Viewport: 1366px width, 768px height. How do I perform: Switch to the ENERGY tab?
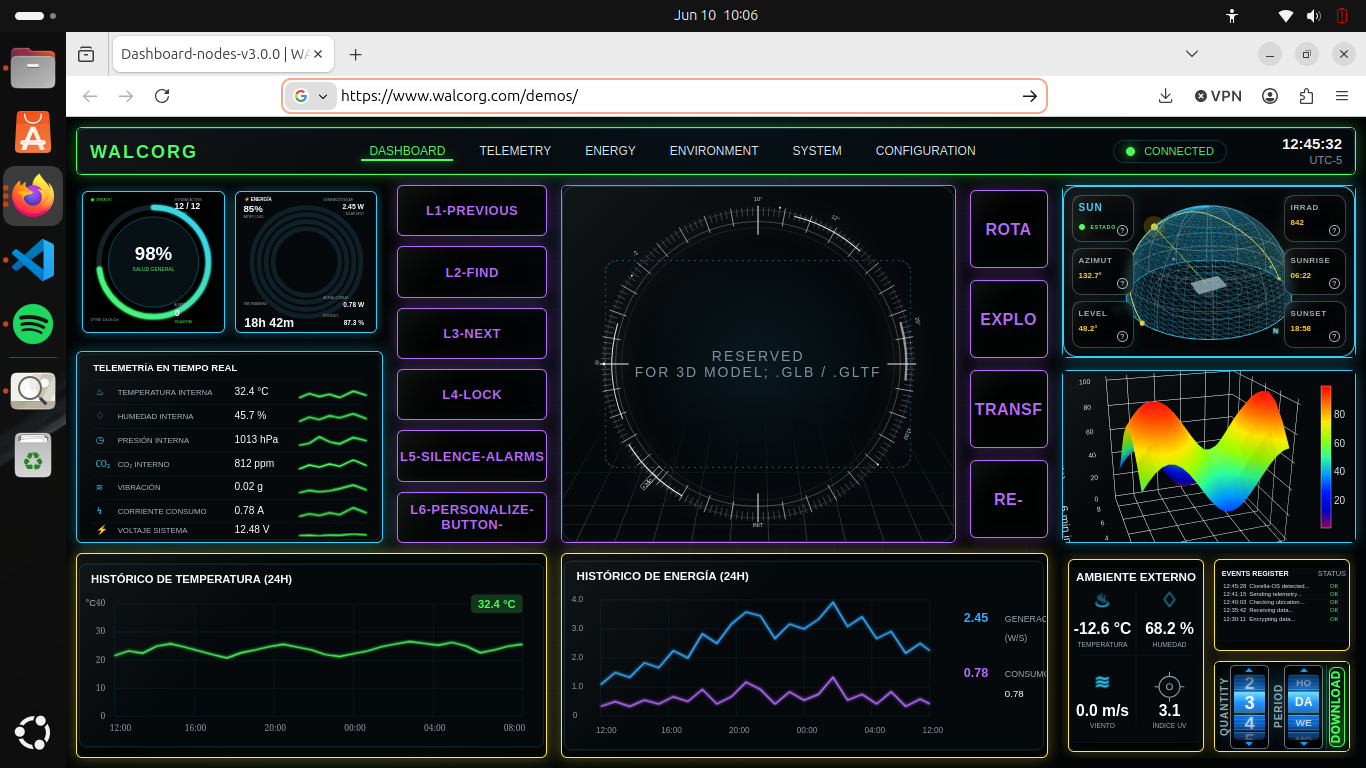coord(610,151)
